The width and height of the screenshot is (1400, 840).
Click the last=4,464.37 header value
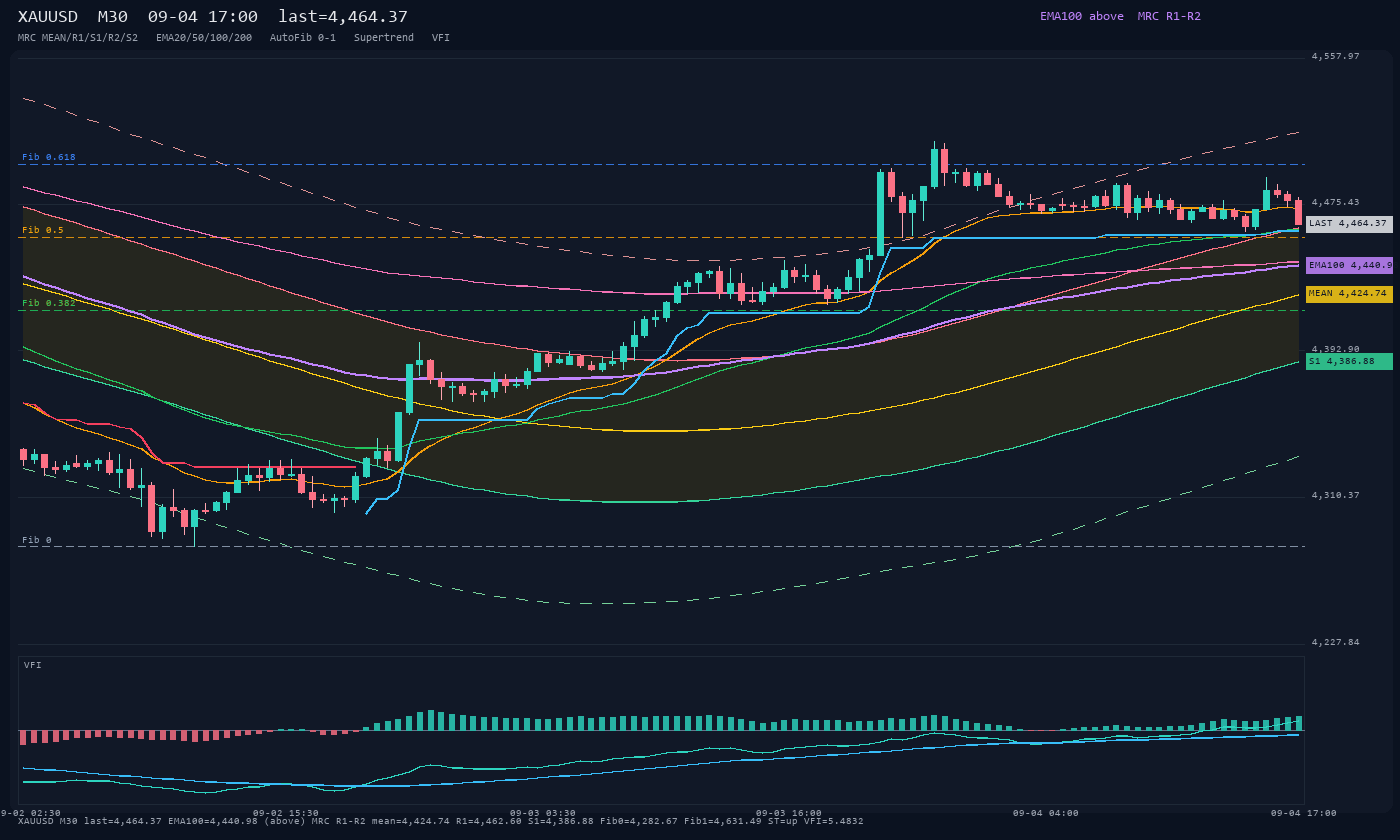point(343,16)
